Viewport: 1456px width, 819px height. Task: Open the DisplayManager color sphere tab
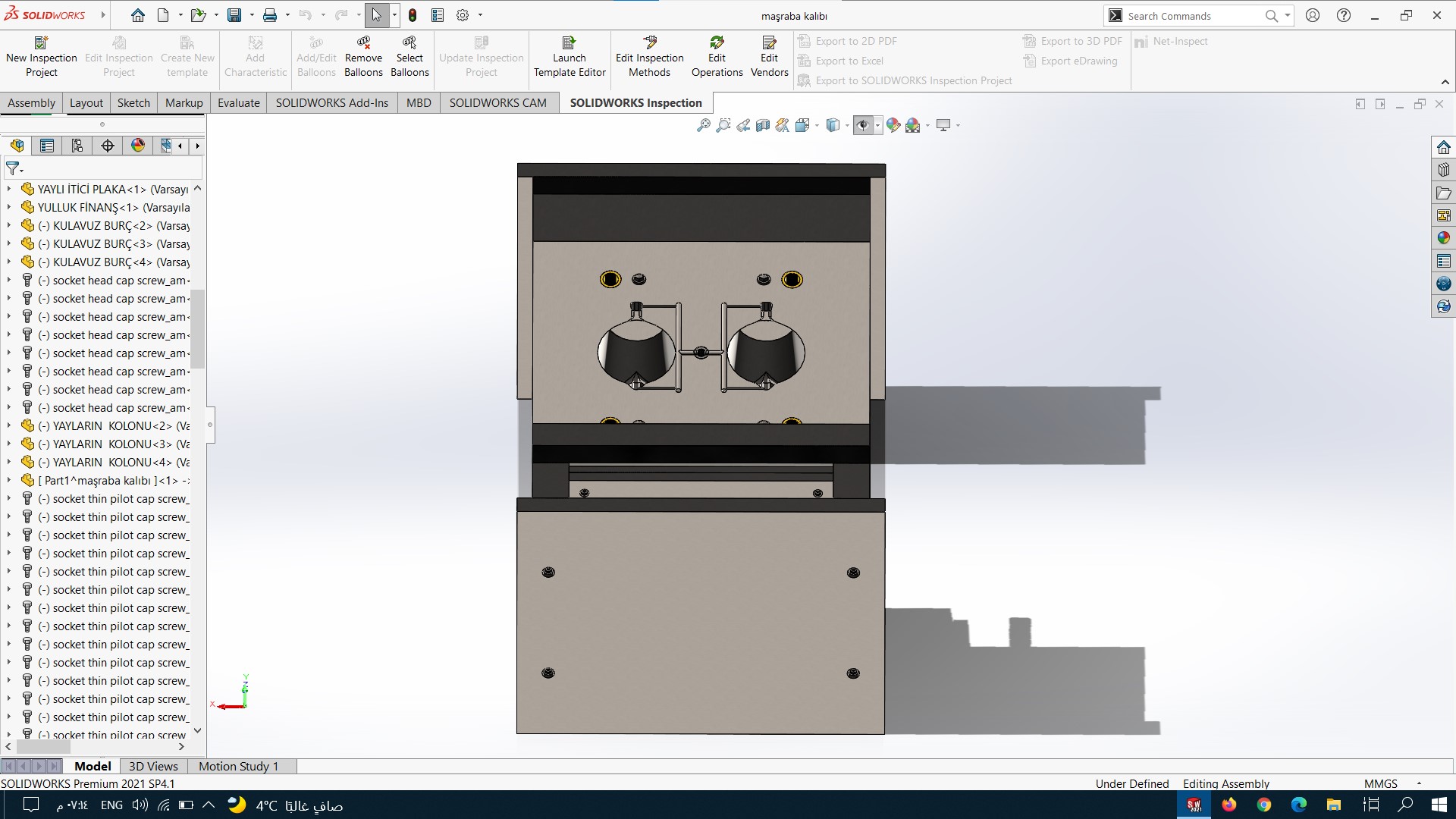(137, 146)
